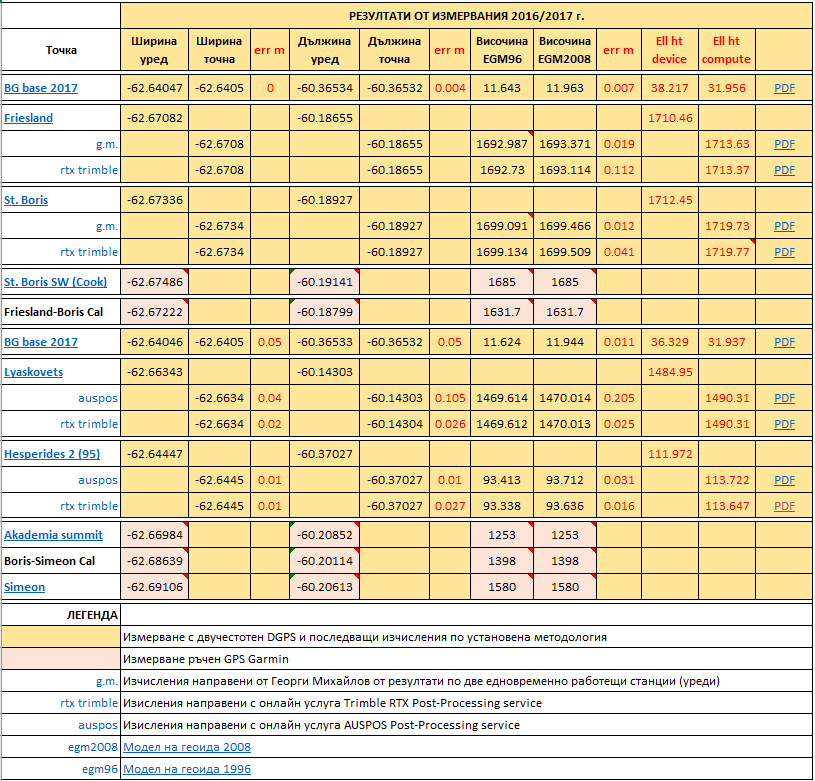The image size is (815, 781).
Task: Select the 'Ell ht device' column header
Action: tap(670, 50)
